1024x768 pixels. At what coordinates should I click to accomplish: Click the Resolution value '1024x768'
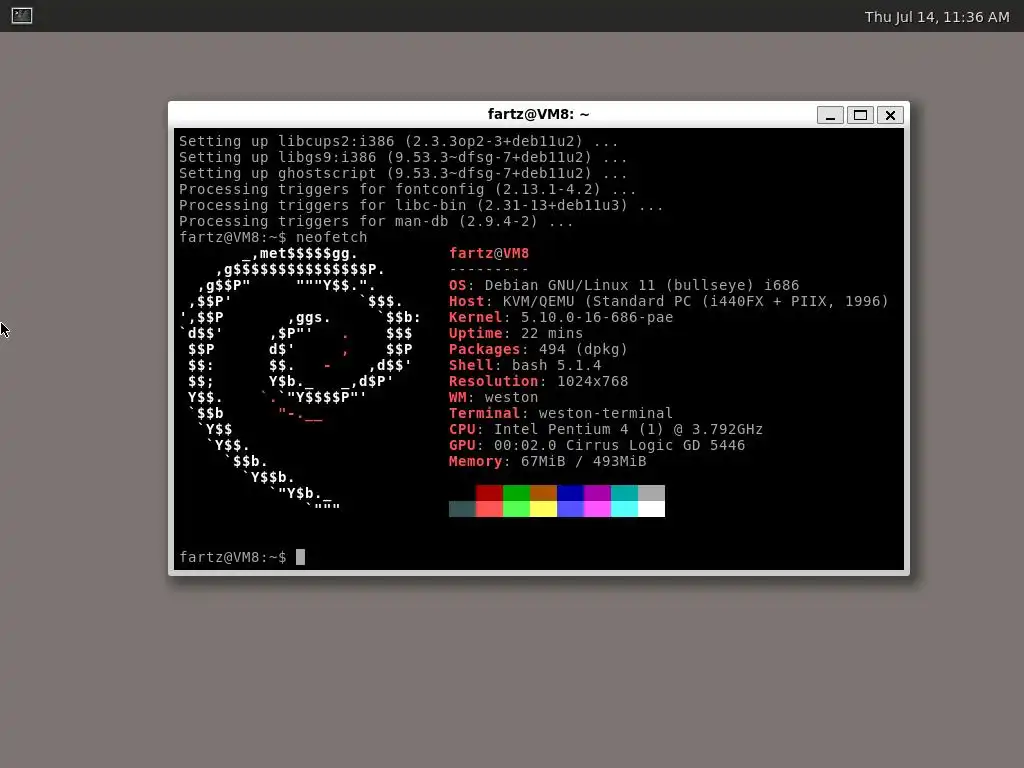pyautogui.click(x=592, y=381)
